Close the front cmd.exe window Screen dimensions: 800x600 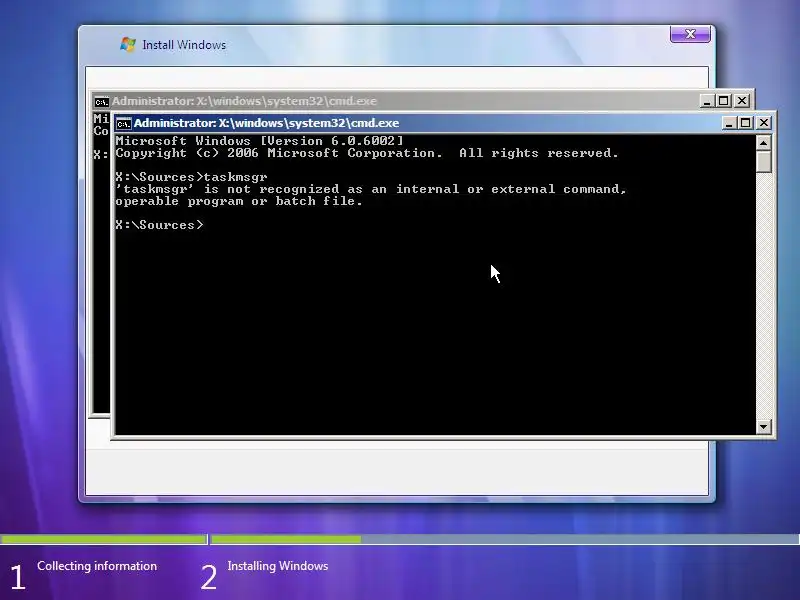(764, 123)
